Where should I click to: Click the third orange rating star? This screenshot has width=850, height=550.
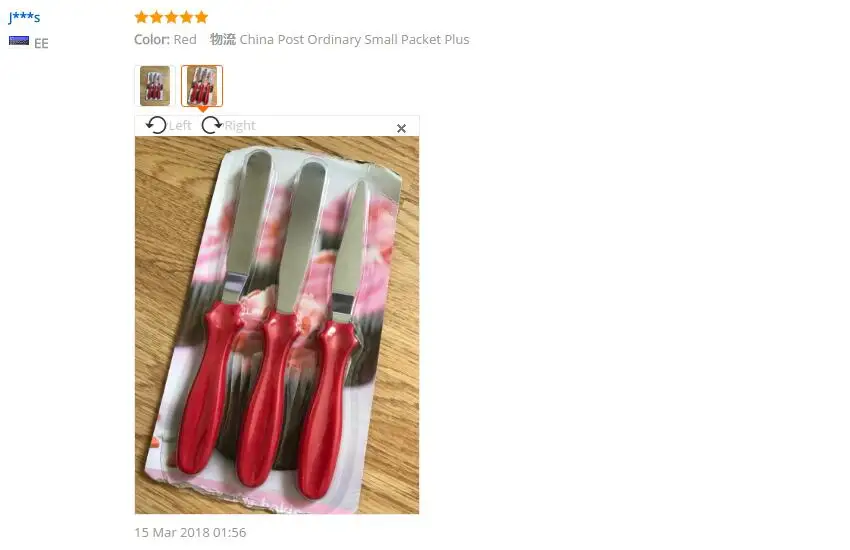pyautogui.click(x=171, y=17)
